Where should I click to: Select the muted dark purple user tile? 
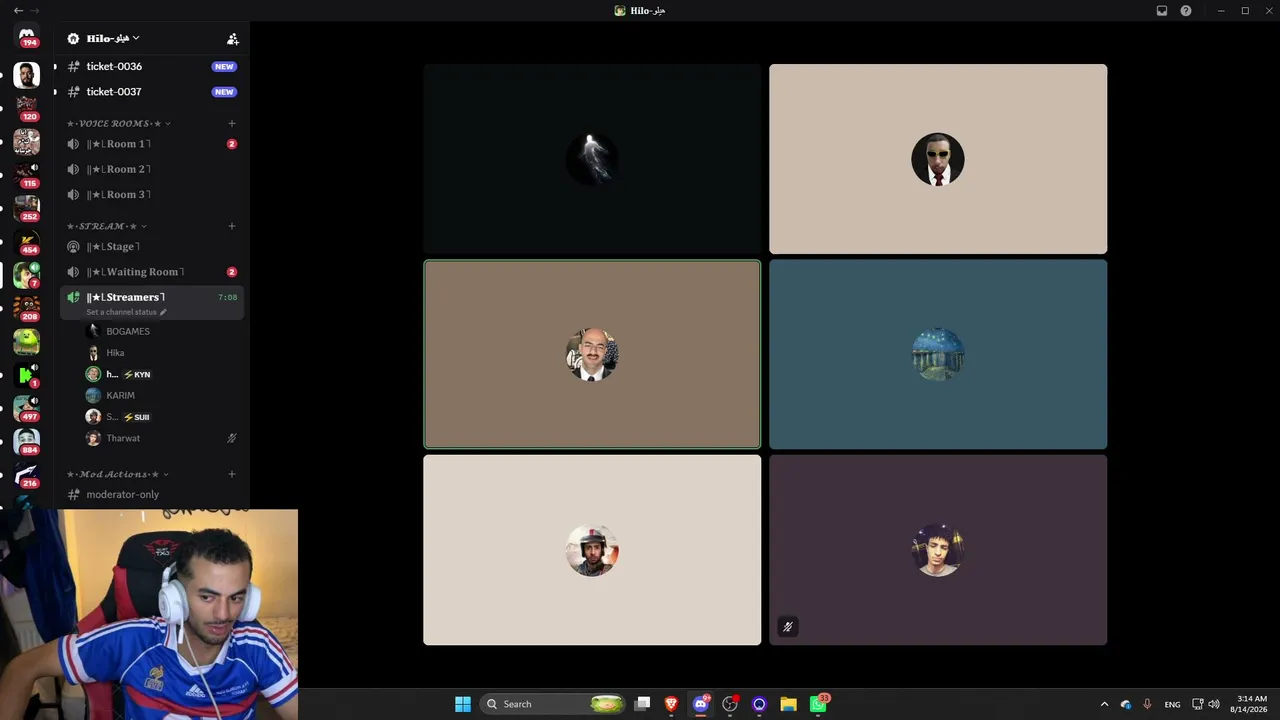coord(938,550)
